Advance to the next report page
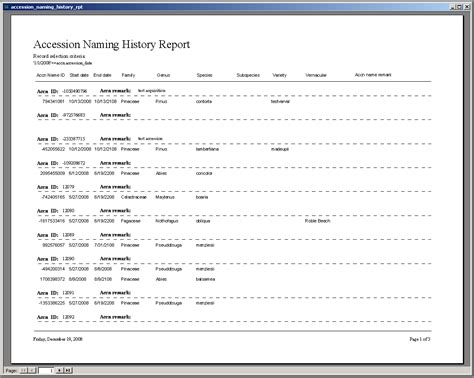This screenshot has width=474, height=378. pos(59,370)
